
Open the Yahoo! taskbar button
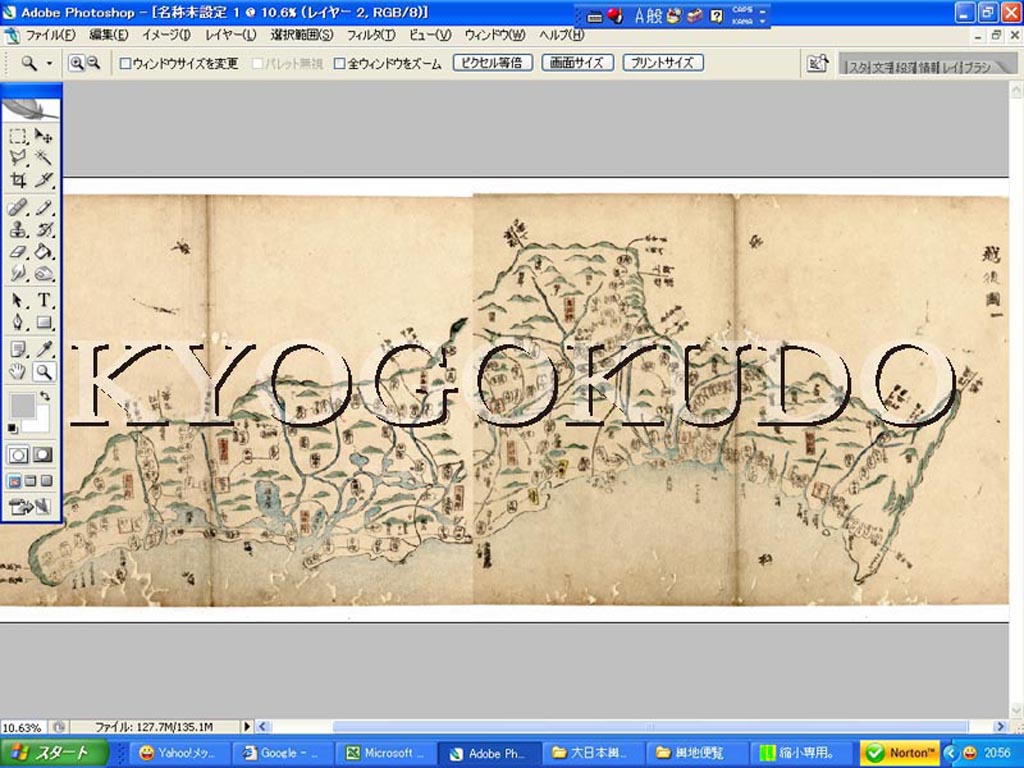178,753
